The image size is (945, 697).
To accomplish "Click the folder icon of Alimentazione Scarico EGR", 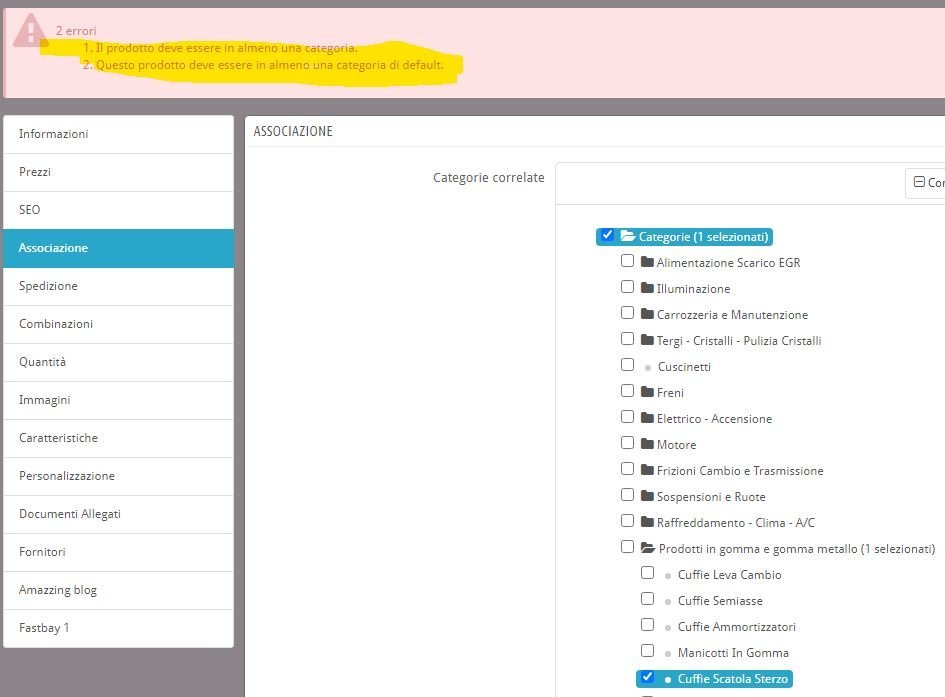I will (x=647, y=262).
